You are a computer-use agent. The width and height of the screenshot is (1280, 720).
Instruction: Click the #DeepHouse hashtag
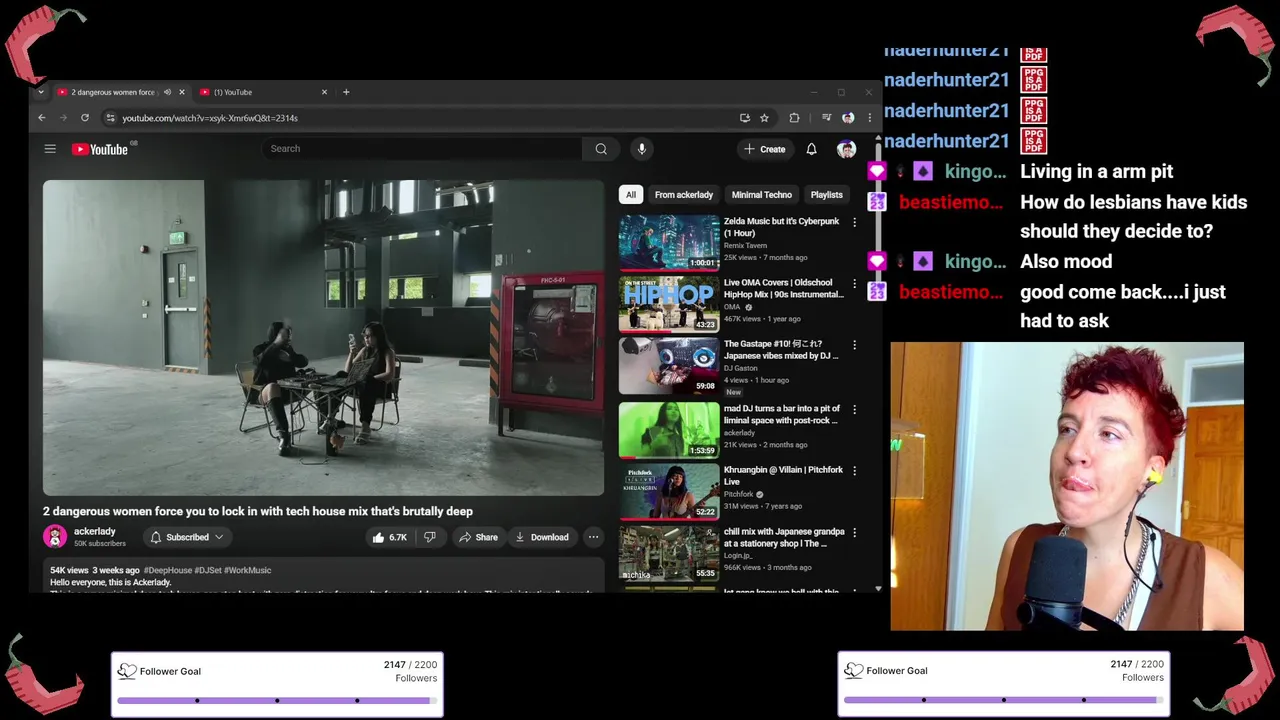tap(168, 570)
